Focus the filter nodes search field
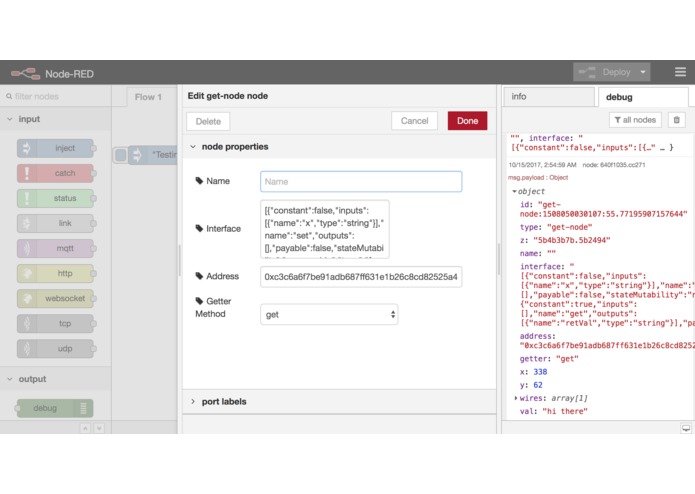695x494 pixels. click(x=55, y=96)
